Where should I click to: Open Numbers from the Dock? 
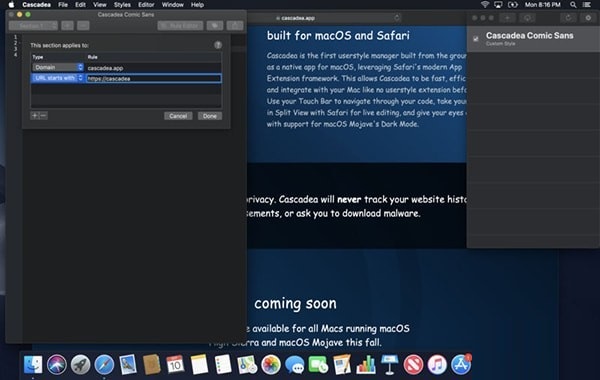tap(366, 364)
